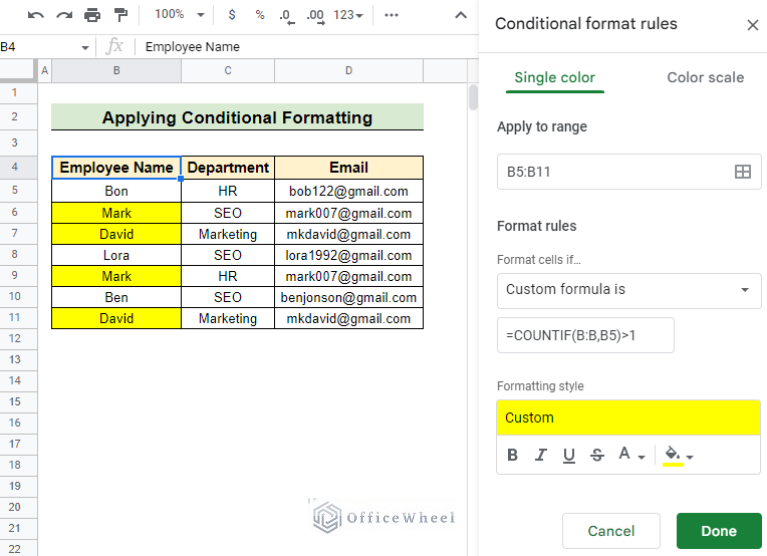Click the green Done button
The width and height of the screenshot is (767, 556).
718,531
